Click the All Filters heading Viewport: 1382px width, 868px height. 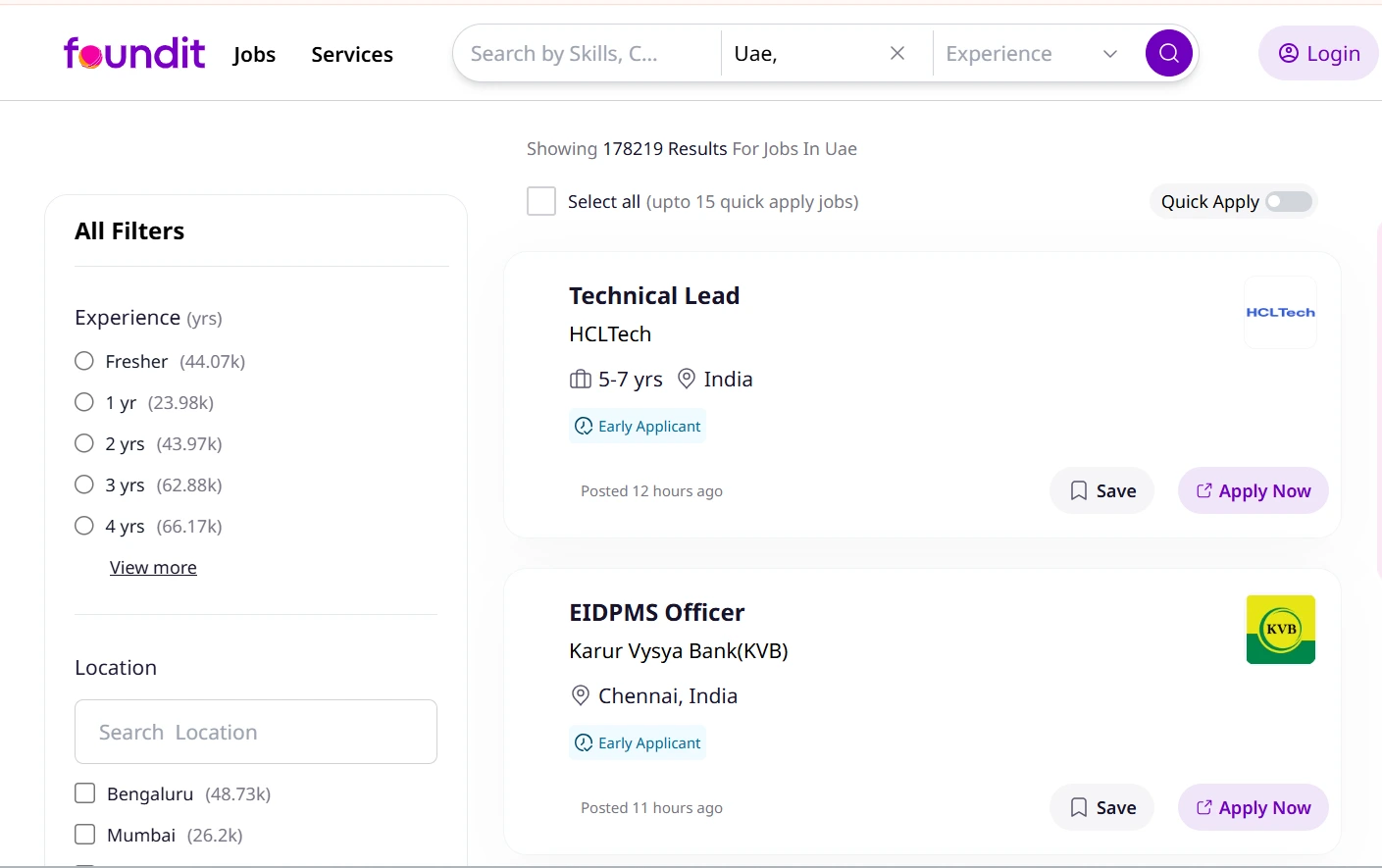[x=129, y=230]
